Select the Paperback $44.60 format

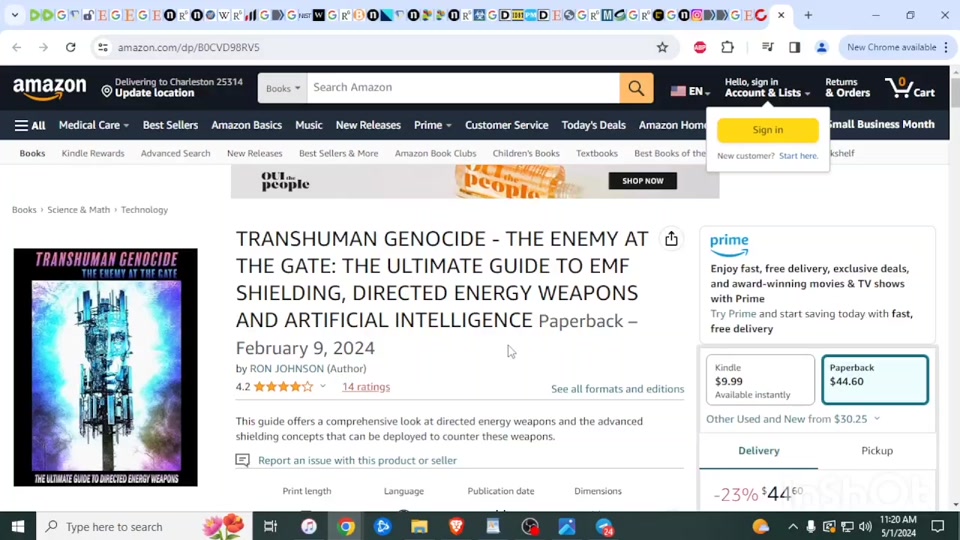tap(874, 380)
